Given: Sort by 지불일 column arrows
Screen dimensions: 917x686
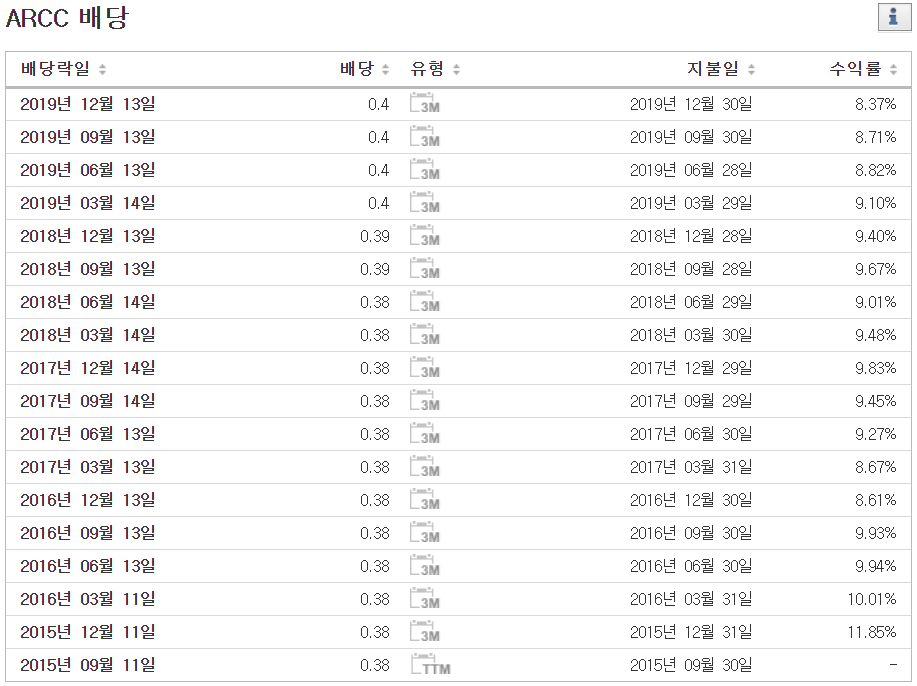Looking at the screenshot, I should click(751, 70).
